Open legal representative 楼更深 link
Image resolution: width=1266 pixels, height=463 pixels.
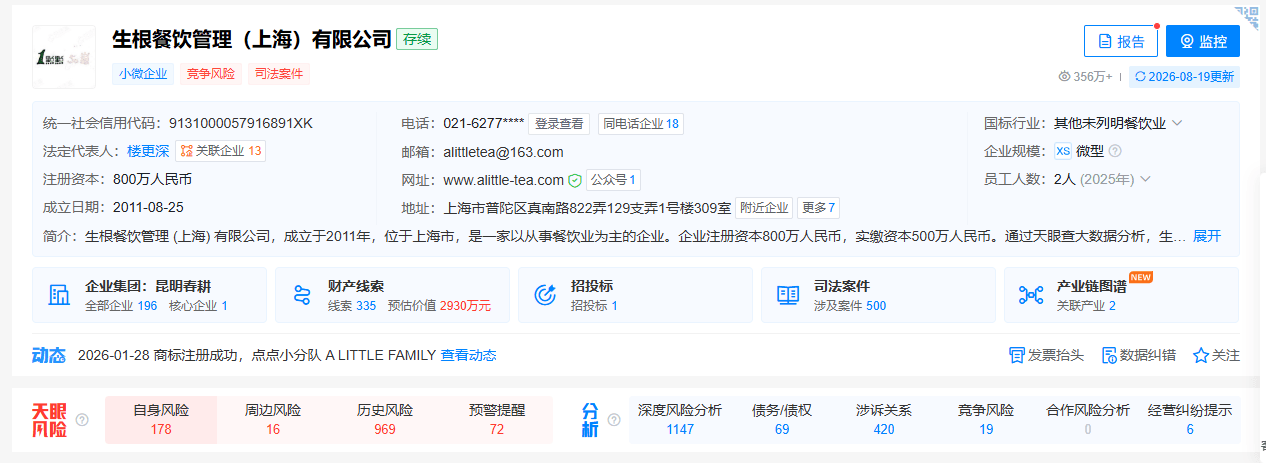pos(148,151)
